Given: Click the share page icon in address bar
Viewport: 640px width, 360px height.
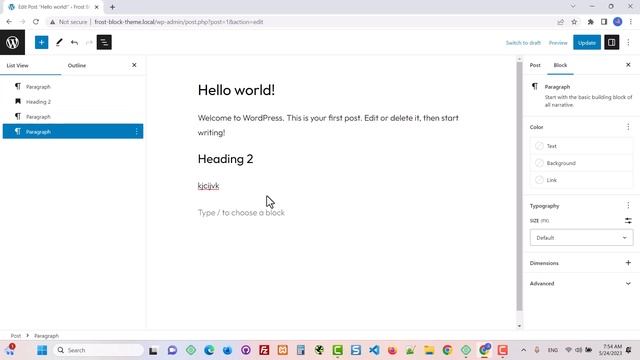Looking at the screenshot, I should tap(560, 22).
